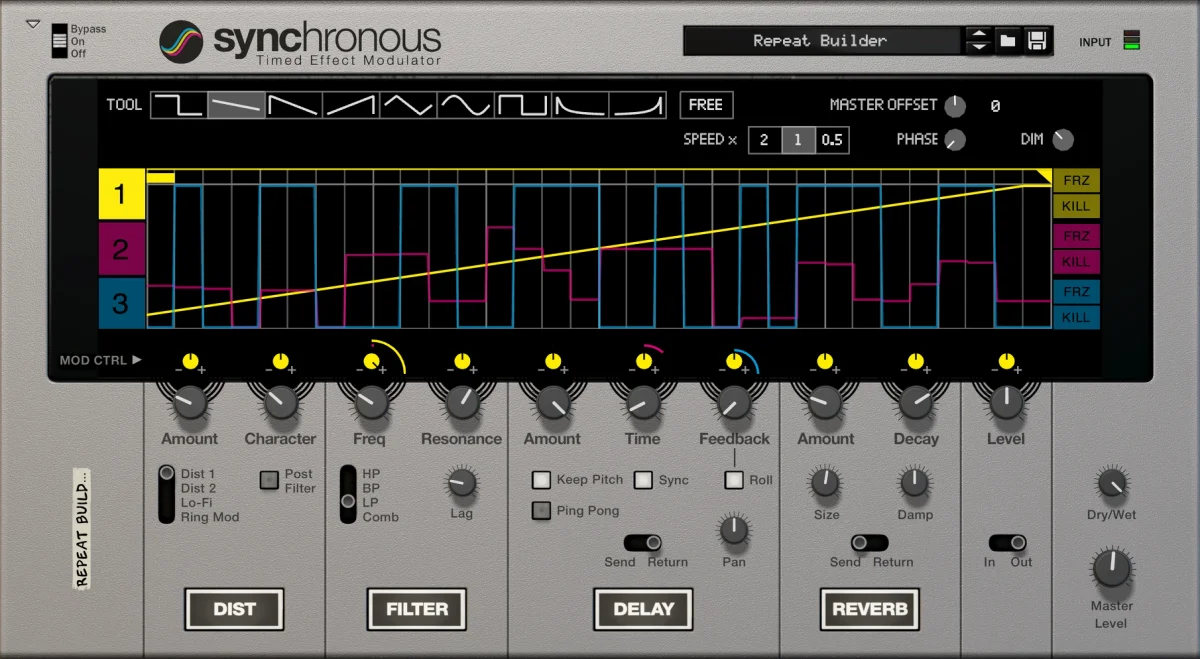Click the delay Time knob
The height and width of the screenshot is (659, 1200).
[x=643, y=402]
